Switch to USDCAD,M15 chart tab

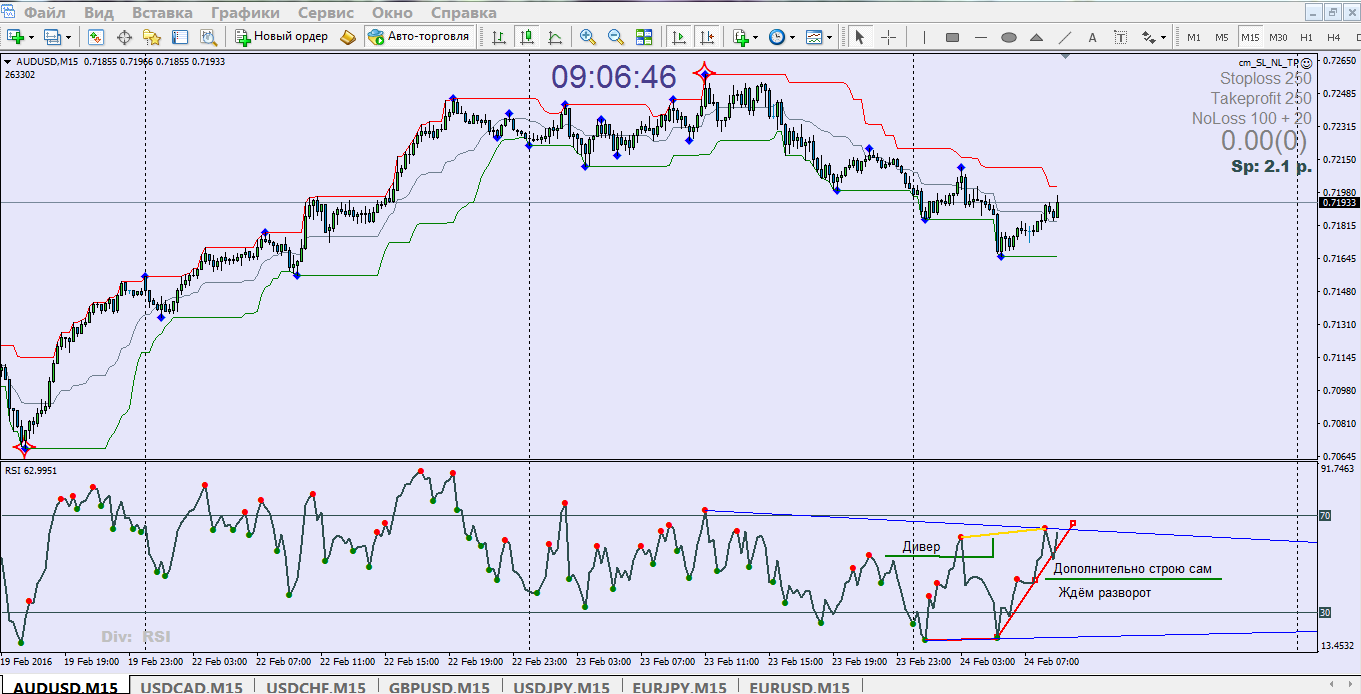tap(191, 687)
